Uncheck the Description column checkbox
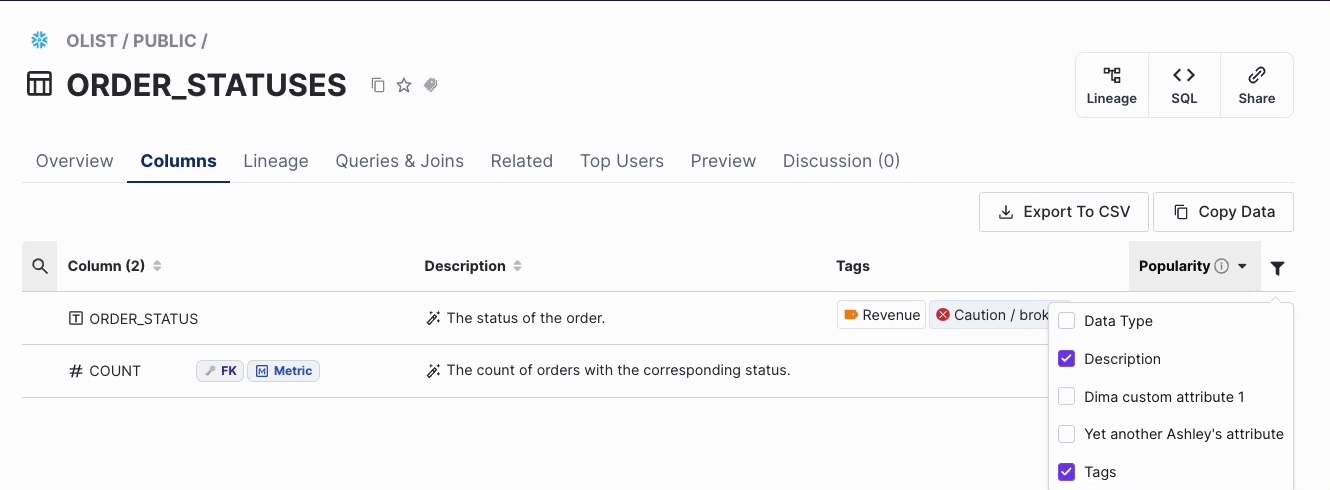This screenshot has width=1330, height=490. click(x=1066, y=359)
